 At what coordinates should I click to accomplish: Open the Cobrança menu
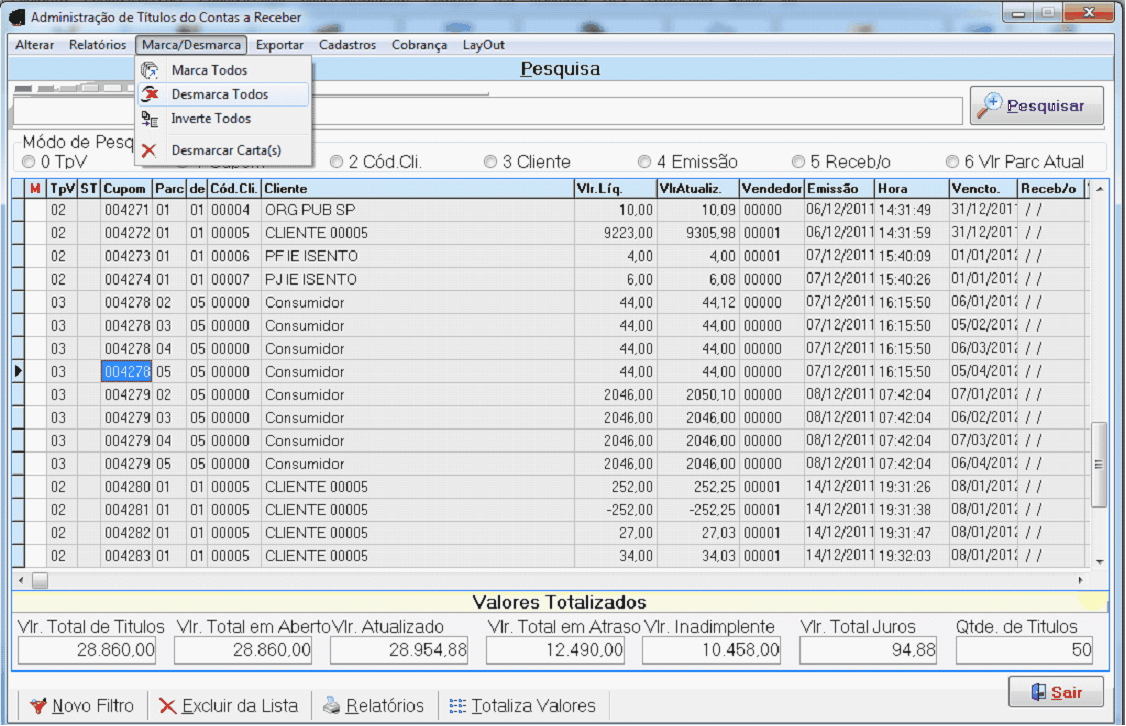coord(419,45)
